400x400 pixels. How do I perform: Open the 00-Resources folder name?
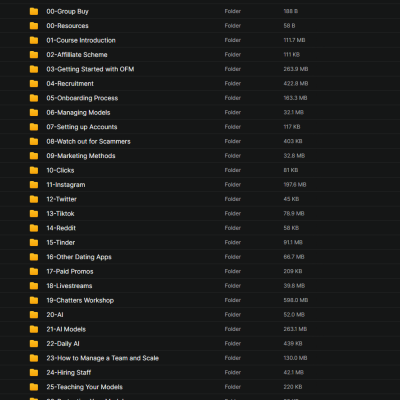67,26
